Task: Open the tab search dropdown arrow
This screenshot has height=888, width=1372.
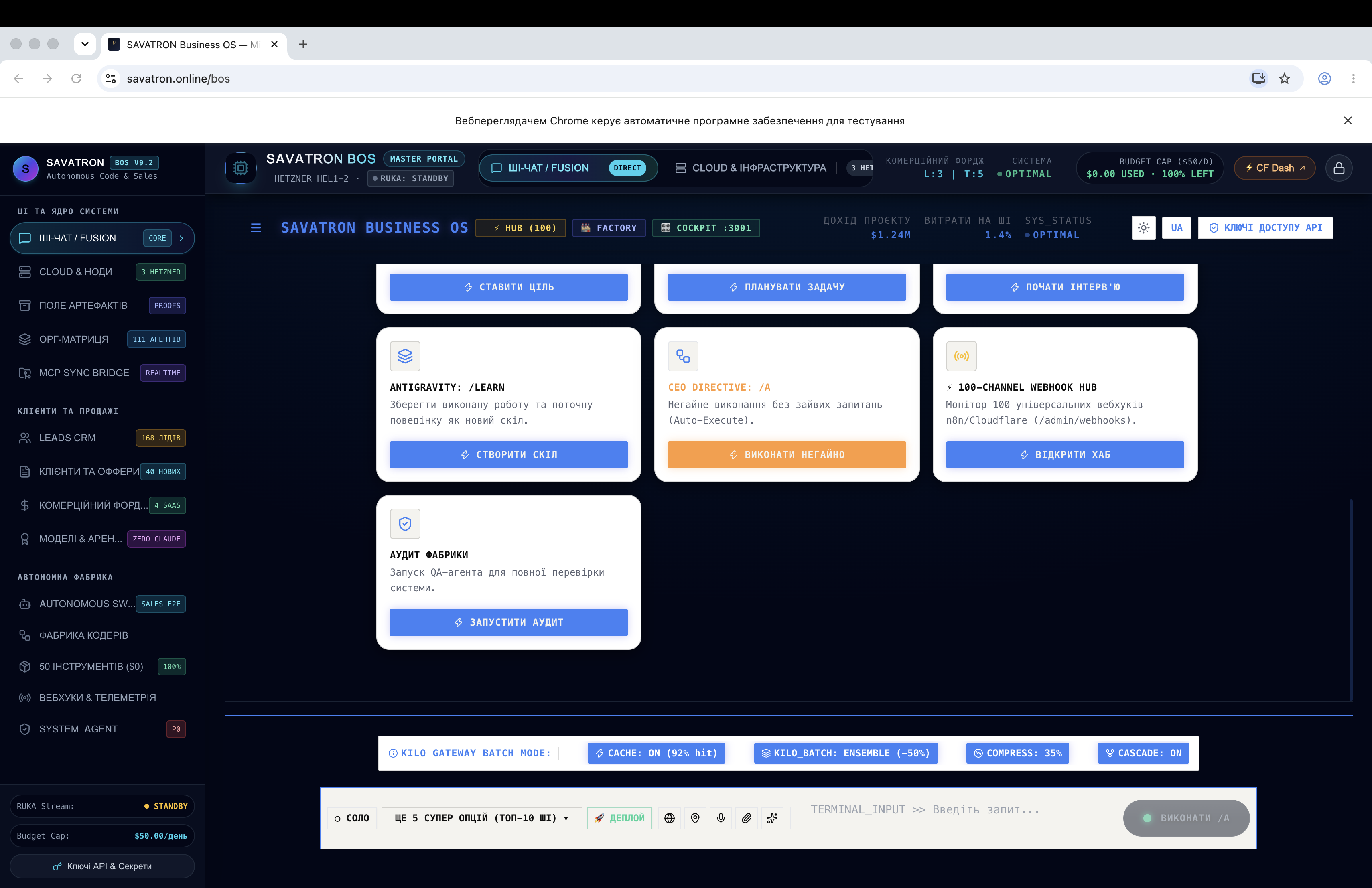Action: [85, 45]
